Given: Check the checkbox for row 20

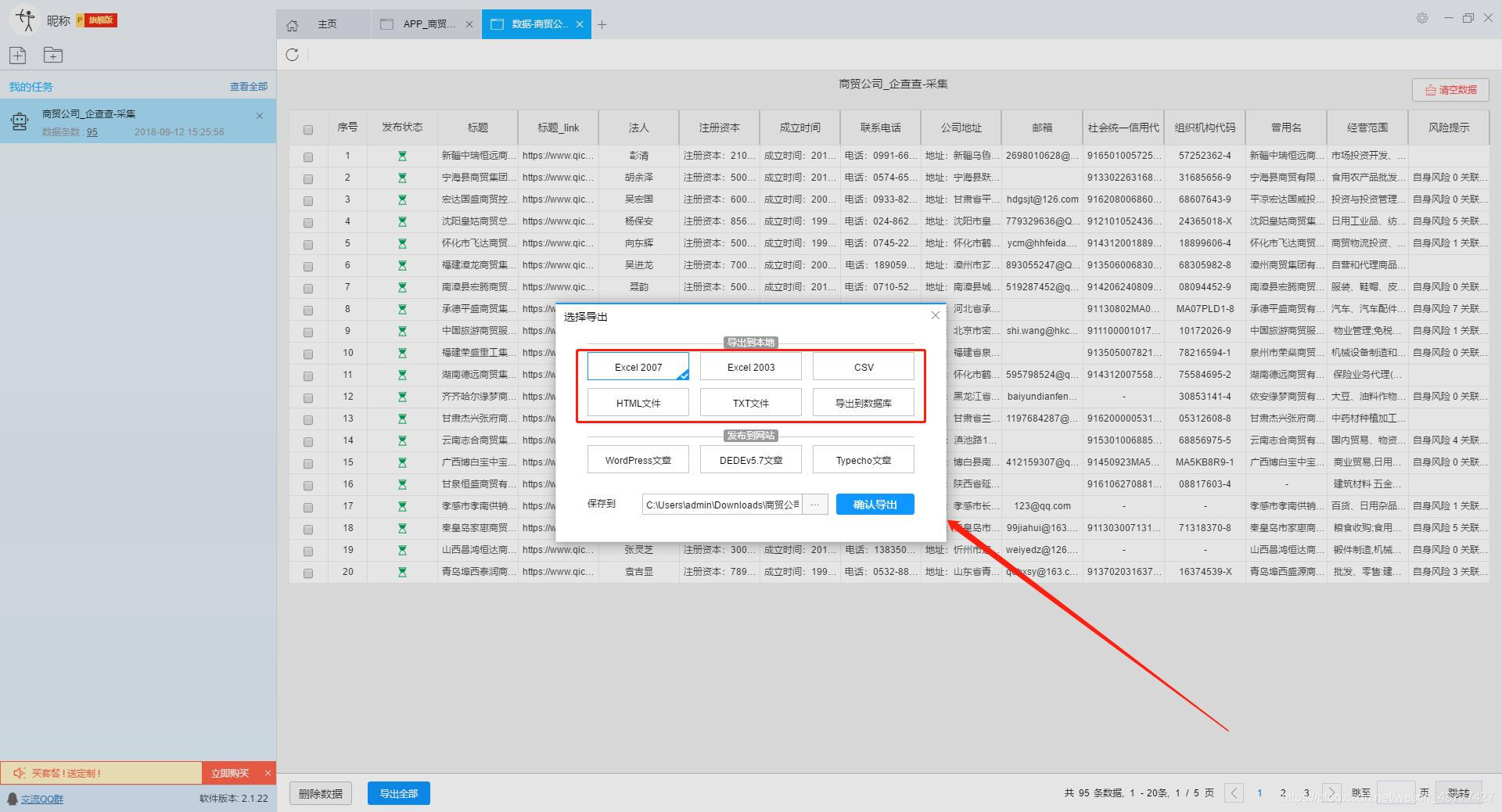Looking at the screenshot, I should point(308,573).
